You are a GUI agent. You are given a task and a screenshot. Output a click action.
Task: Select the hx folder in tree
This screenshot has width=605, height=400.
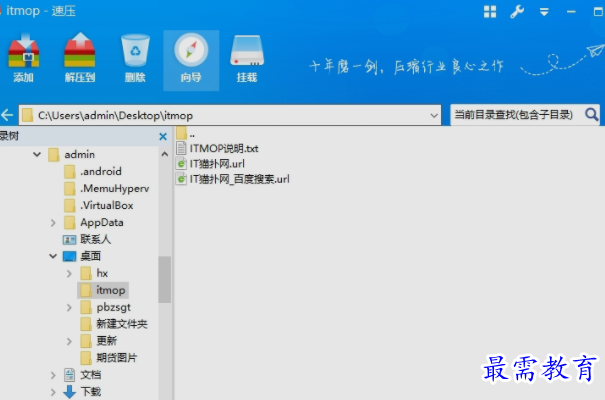(x=94, y=273)
